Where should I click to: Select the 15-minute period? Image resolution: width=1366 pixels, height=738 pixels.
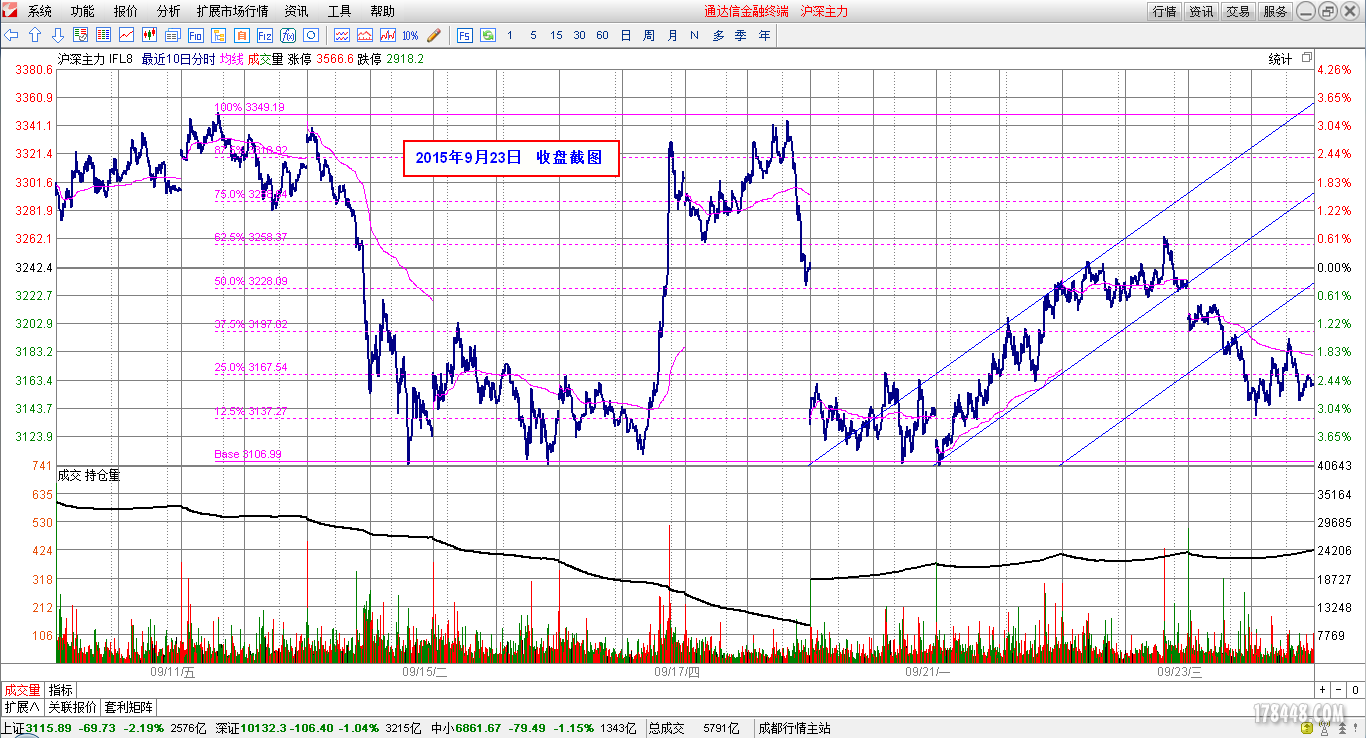556,35
